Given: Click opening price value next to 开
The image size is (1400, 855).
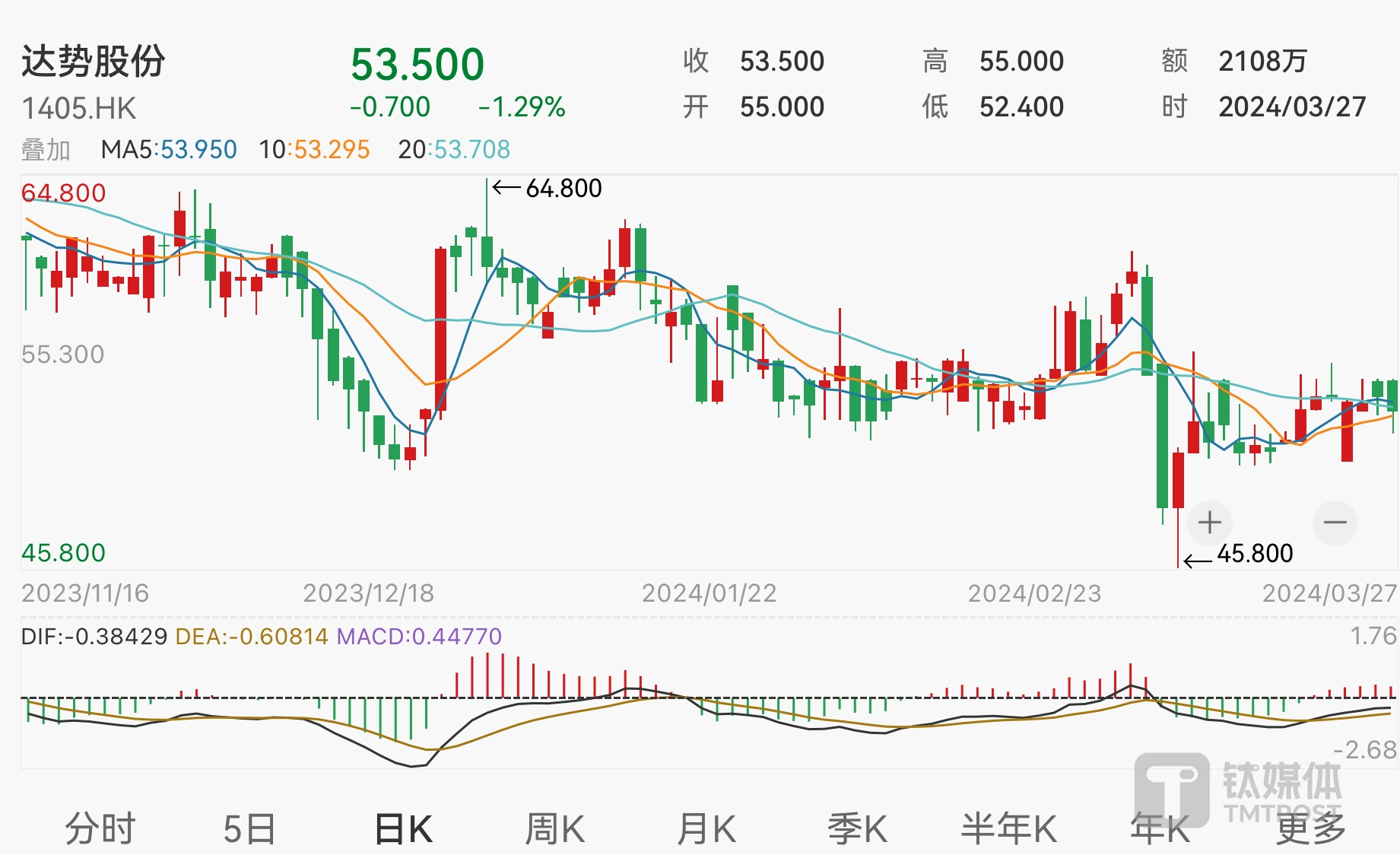Looking at the screenshot, I should 782,106.
